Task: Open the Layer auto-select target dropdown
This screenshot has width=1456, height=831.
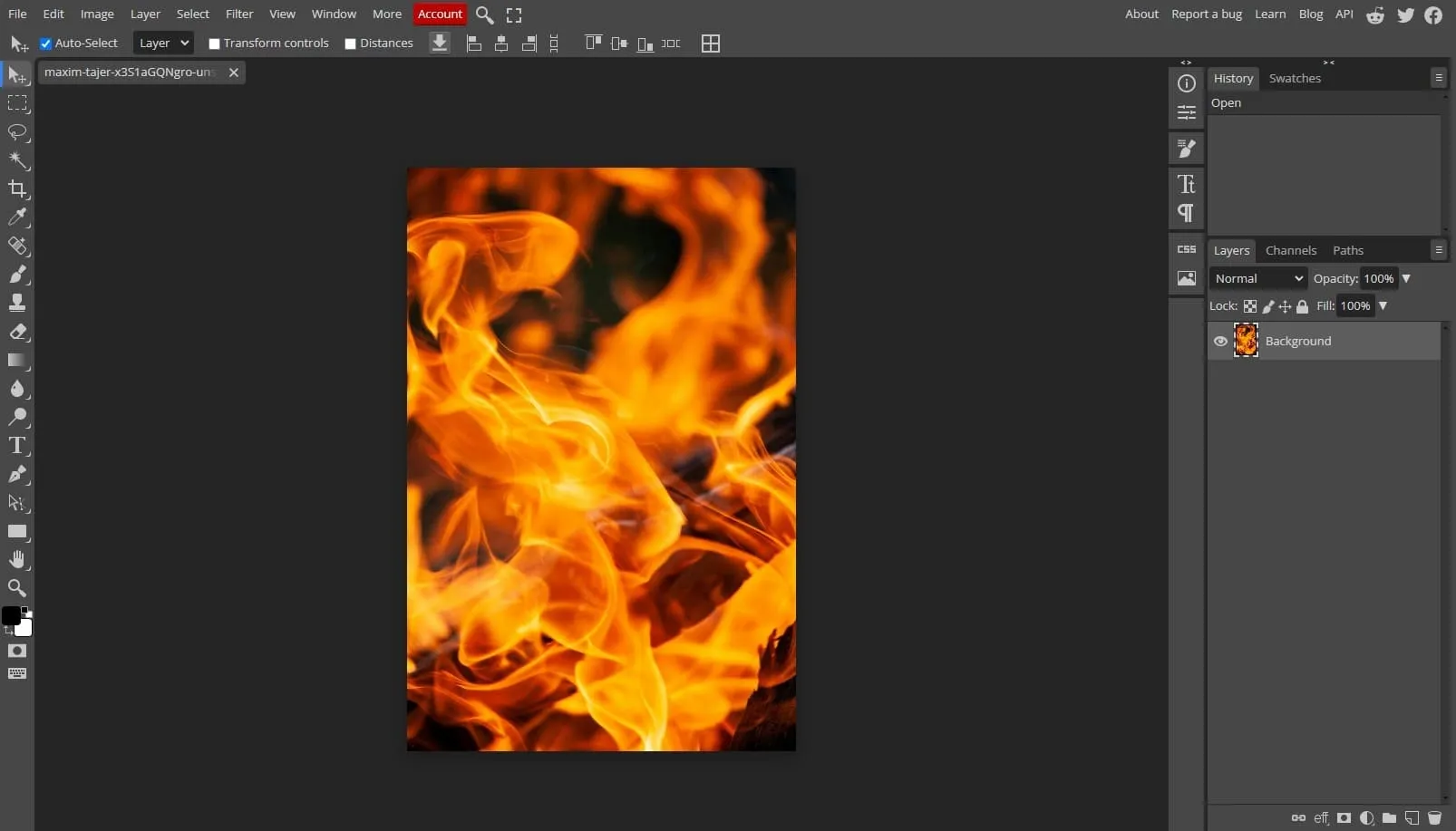Action: pos(163,43)
